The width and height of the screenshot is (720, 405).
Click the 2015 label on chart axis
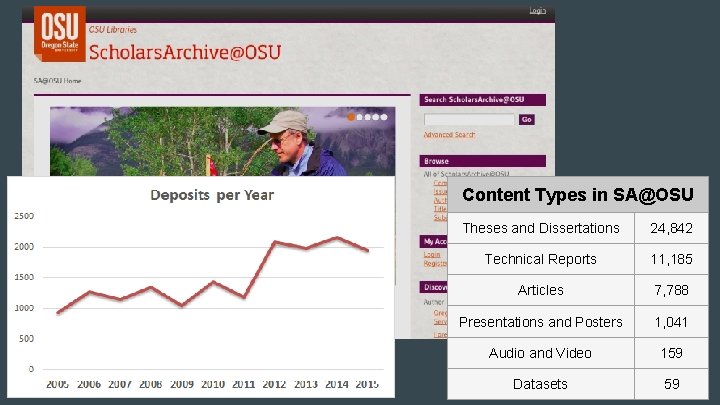[x=367, y=384]
